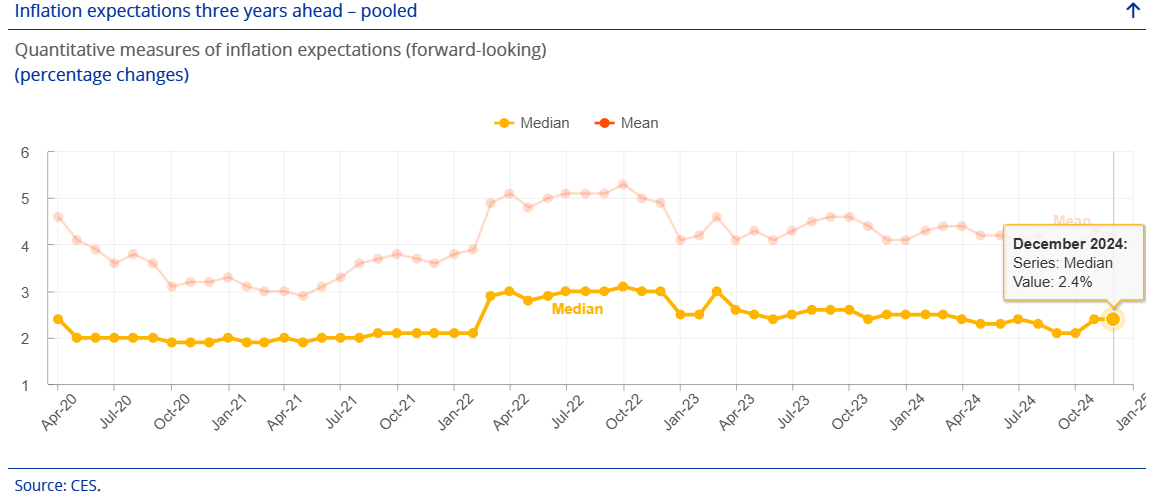Click the (percentage changes) subtitle text
1158x495 pixels.
pyautogui.click(x=101, y=75)
